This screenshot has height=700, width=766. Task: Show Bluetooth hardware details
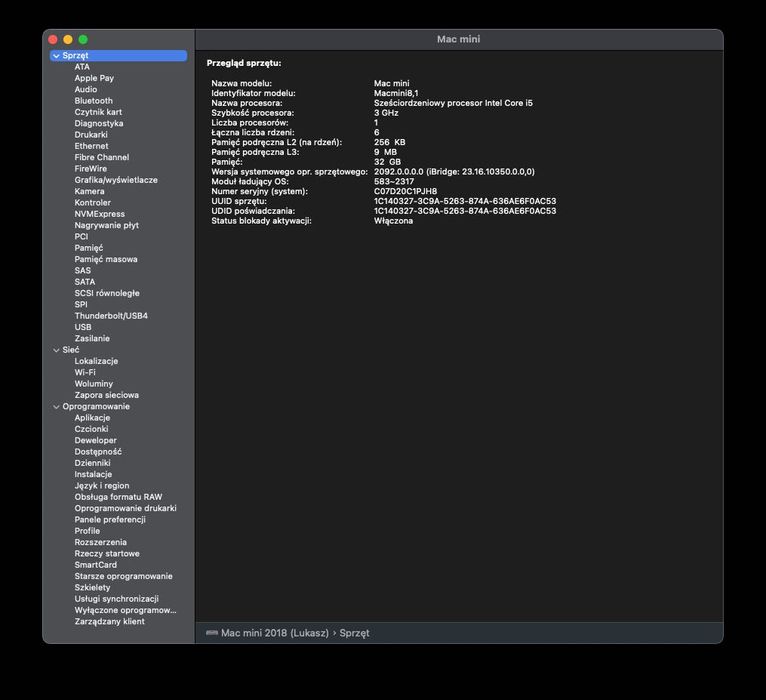[93, 101]
